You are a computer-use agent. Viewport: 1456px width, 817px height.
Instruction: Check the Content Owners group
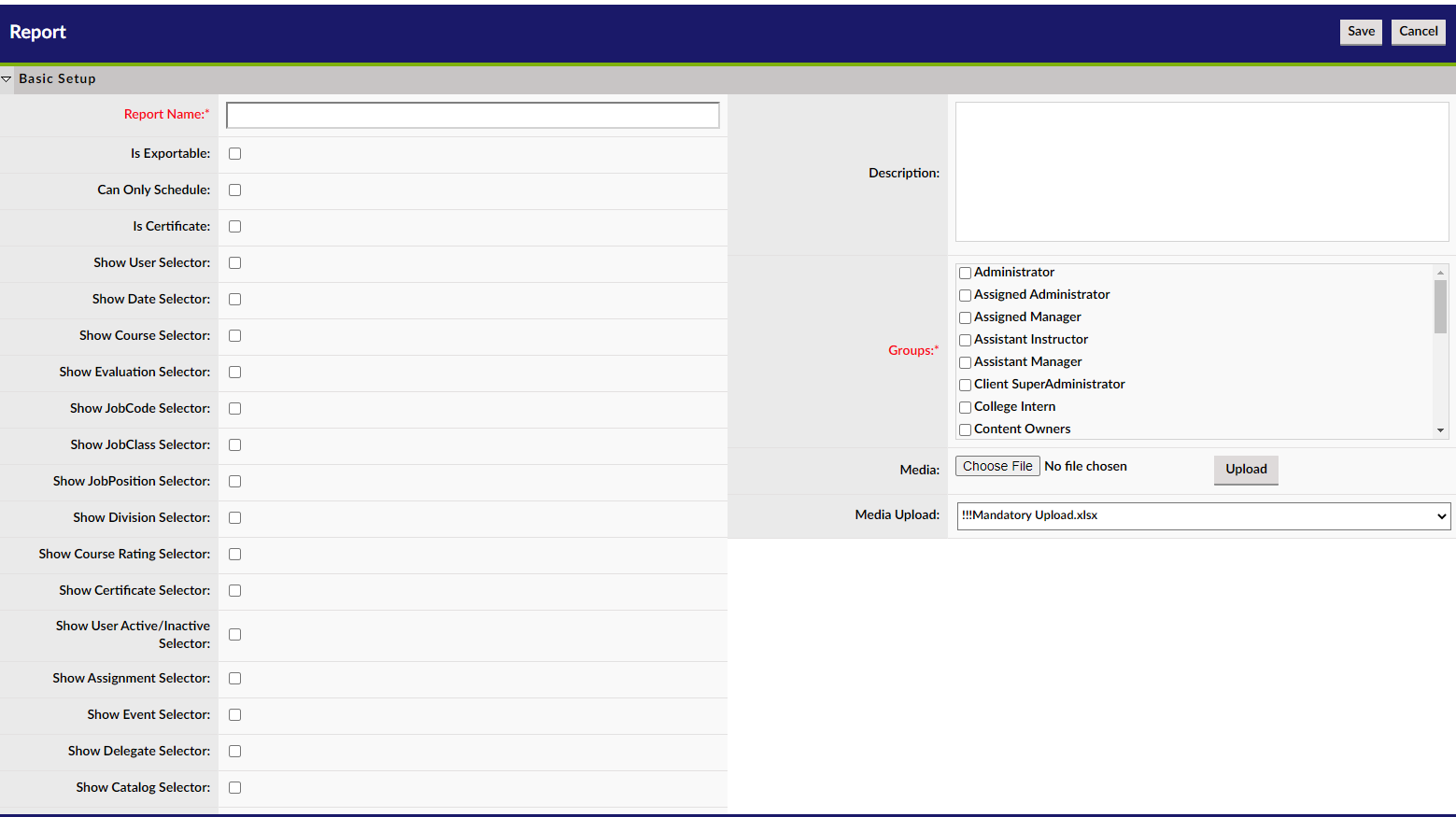point(966,430)
